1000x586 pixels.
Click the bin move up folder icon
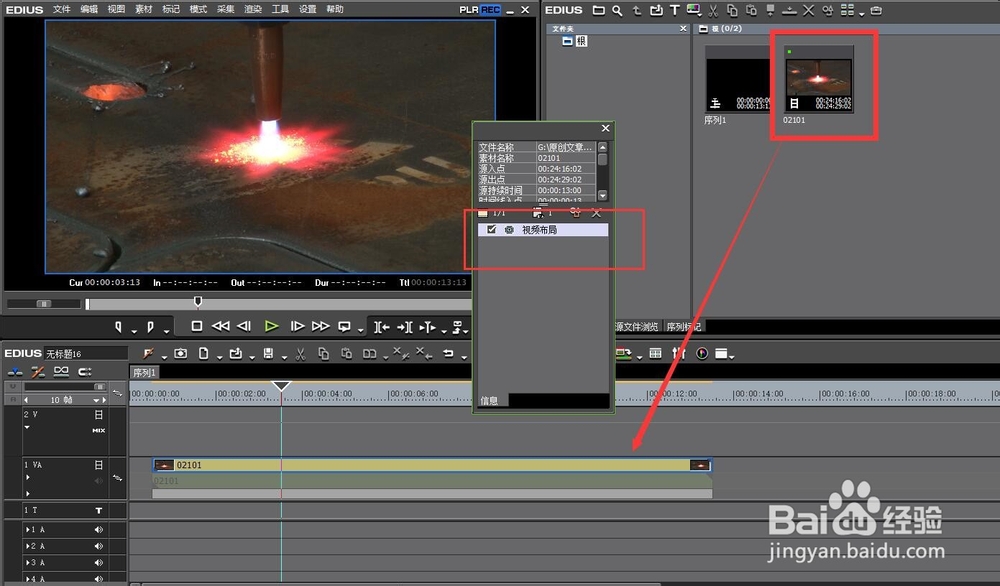pyautogui.click(x=636, y=10)
